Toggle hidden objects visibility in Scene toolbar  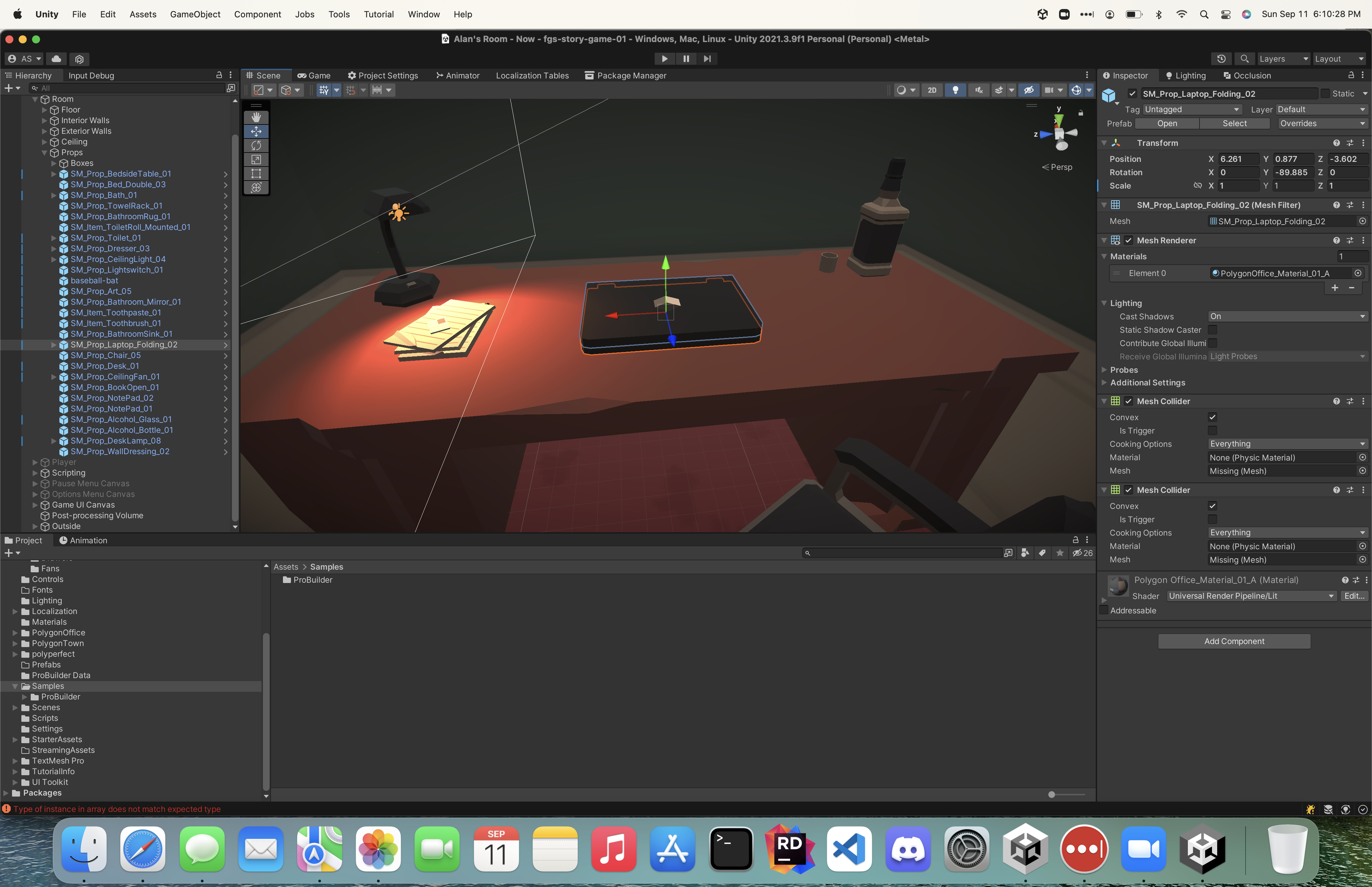coord(1029,90)
